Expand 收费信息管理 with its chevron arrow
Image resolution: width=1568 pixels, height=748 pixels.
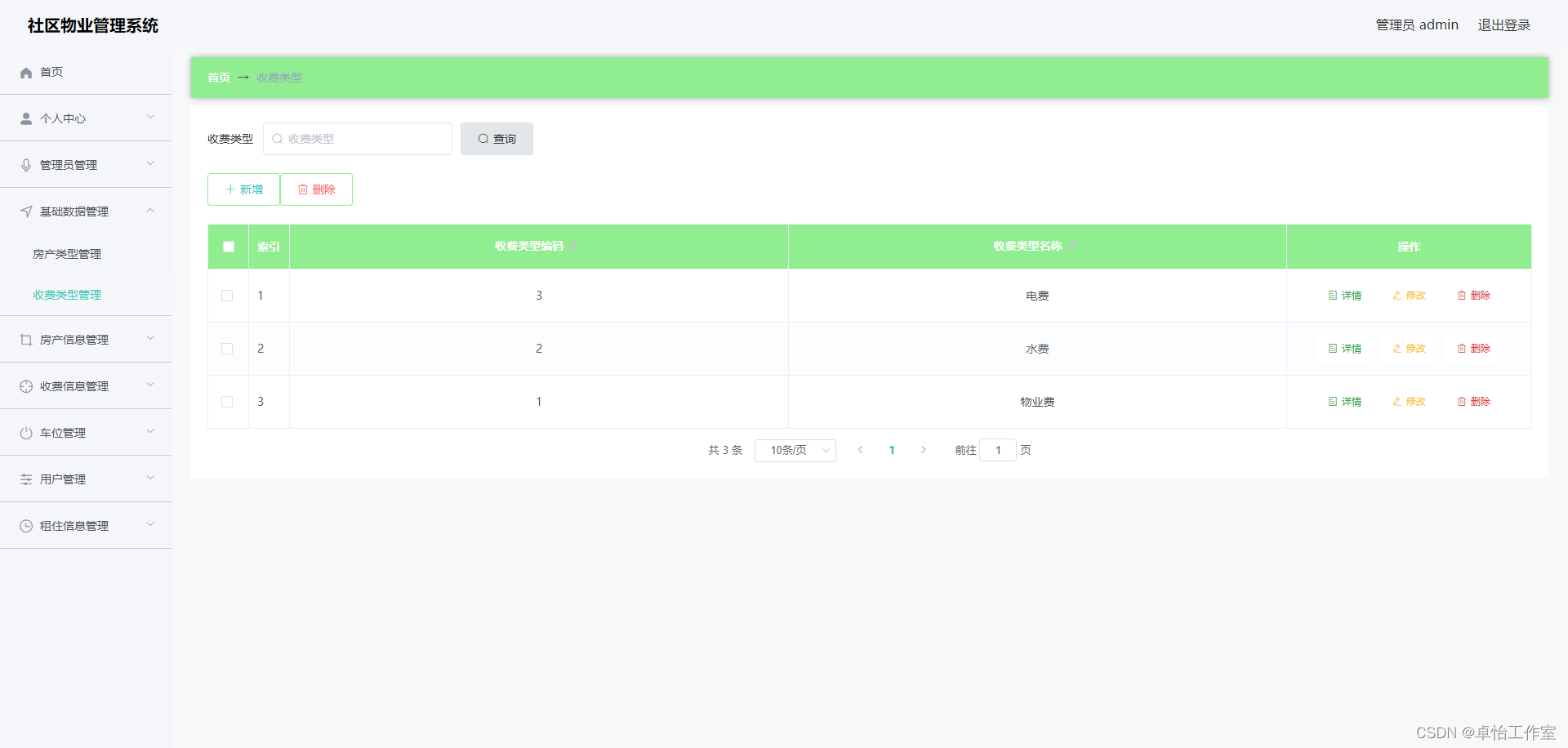pos(150,385)
